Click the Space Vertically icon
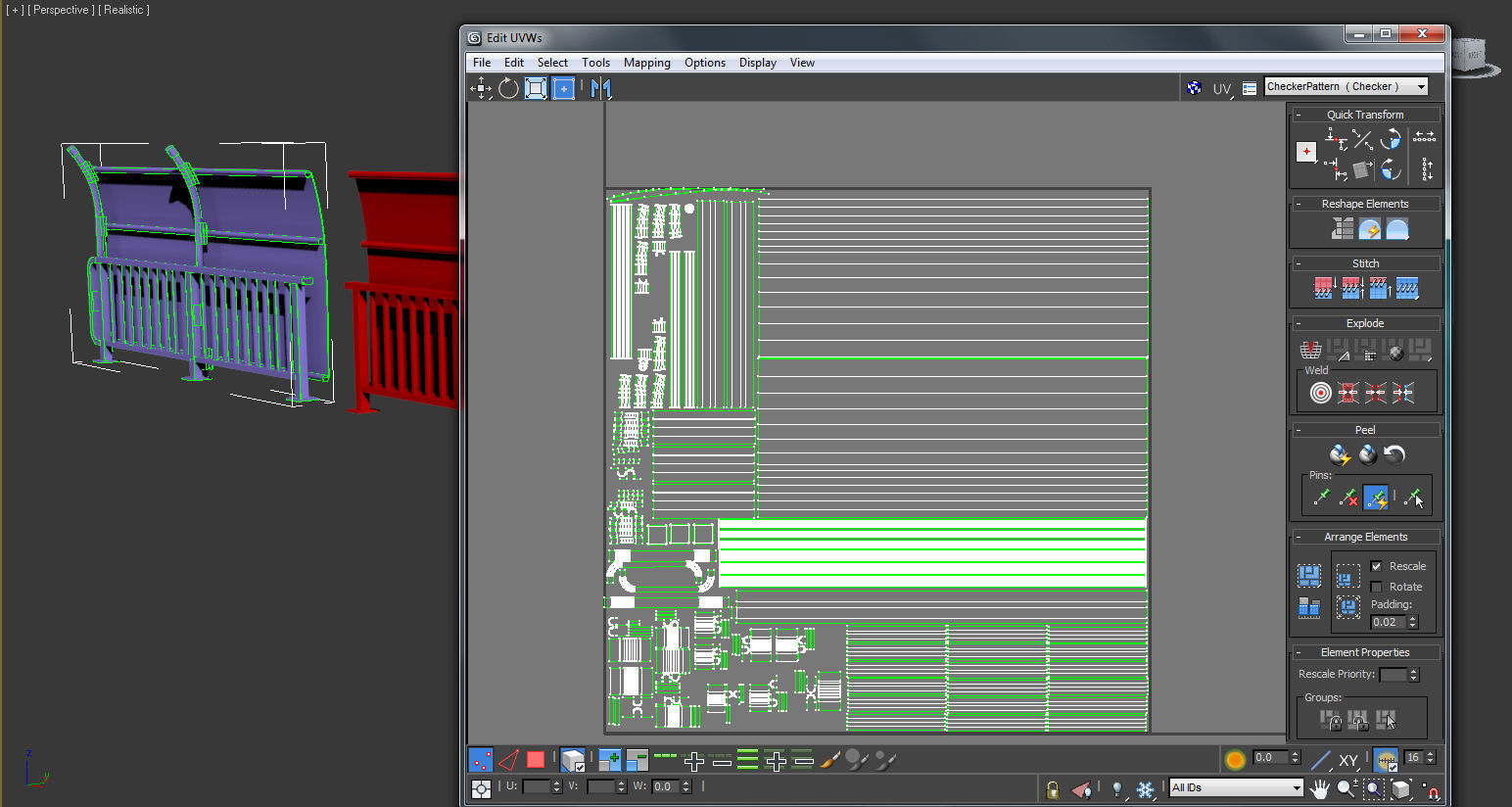The image size is (1512, 807). pos(1427,169)
